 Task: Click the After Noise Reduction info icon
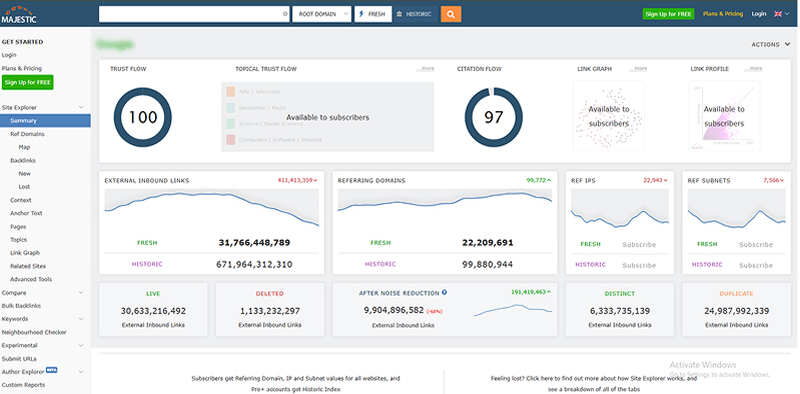444,292
